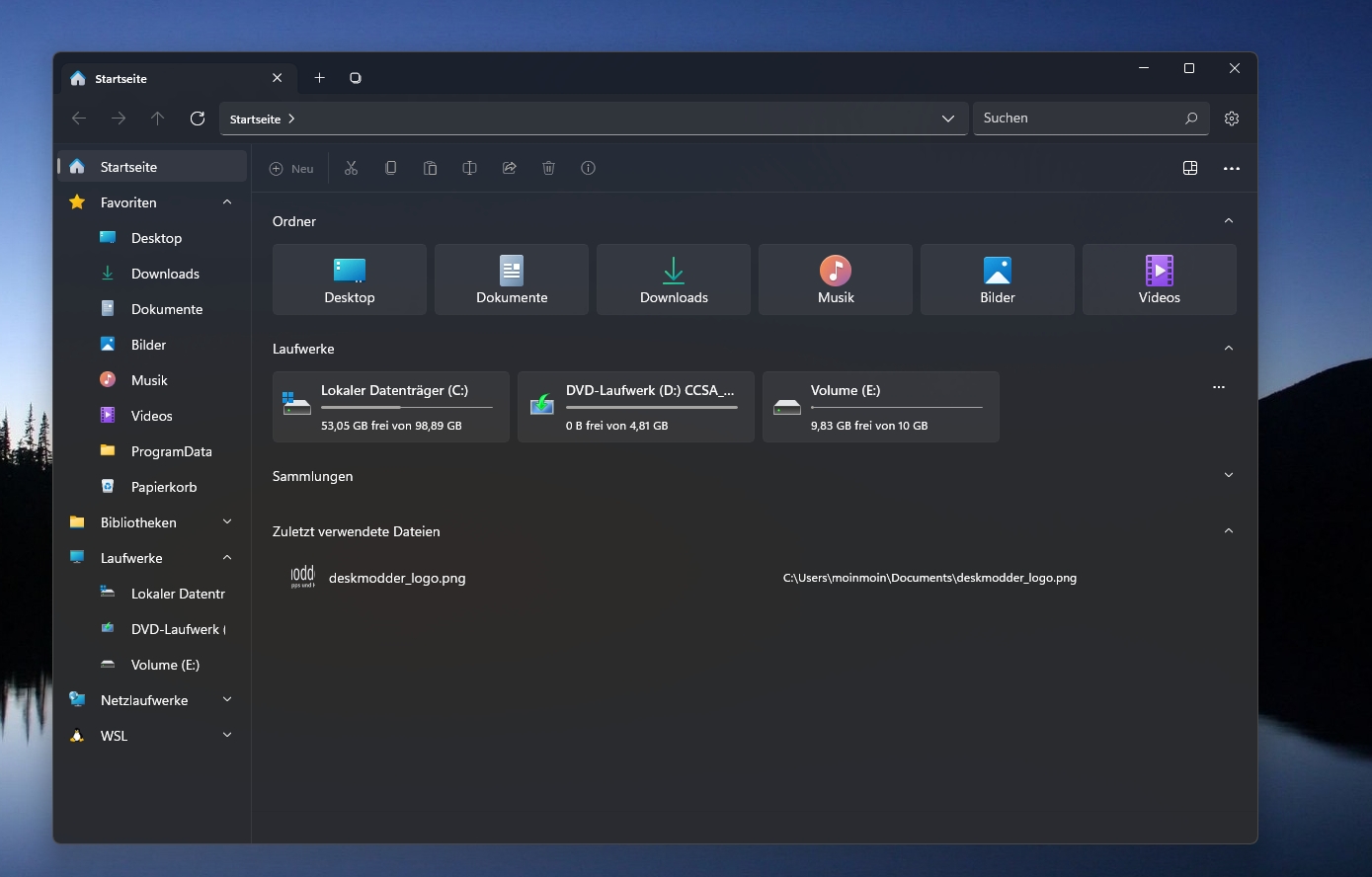Select Bilder under Favoriten
1372x877 pixels.
tap(152, 345)
